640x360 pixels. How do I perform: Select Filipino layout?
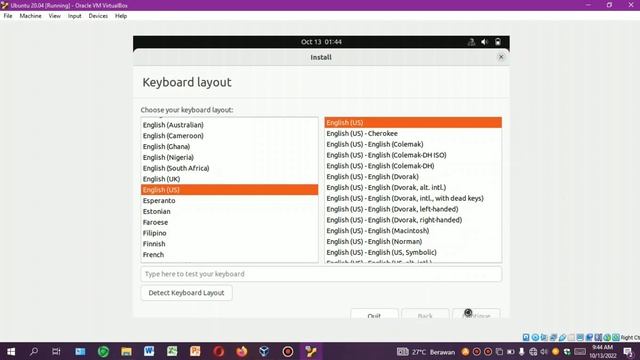coord(229,233)
